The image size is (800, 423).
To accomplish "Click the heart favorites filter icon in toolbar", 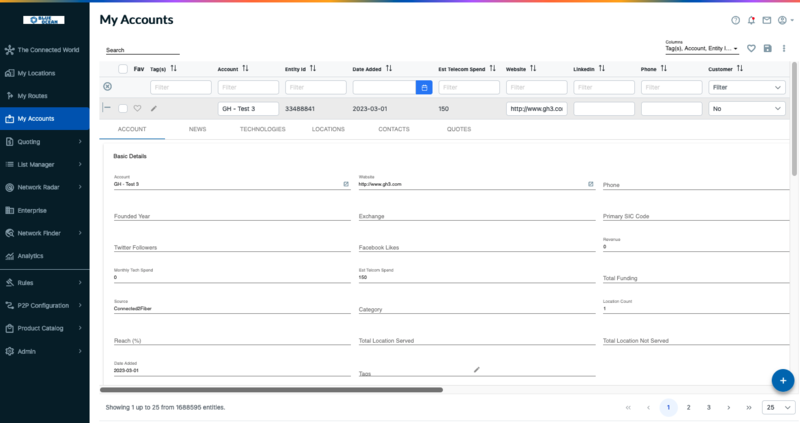I will 751,48.
